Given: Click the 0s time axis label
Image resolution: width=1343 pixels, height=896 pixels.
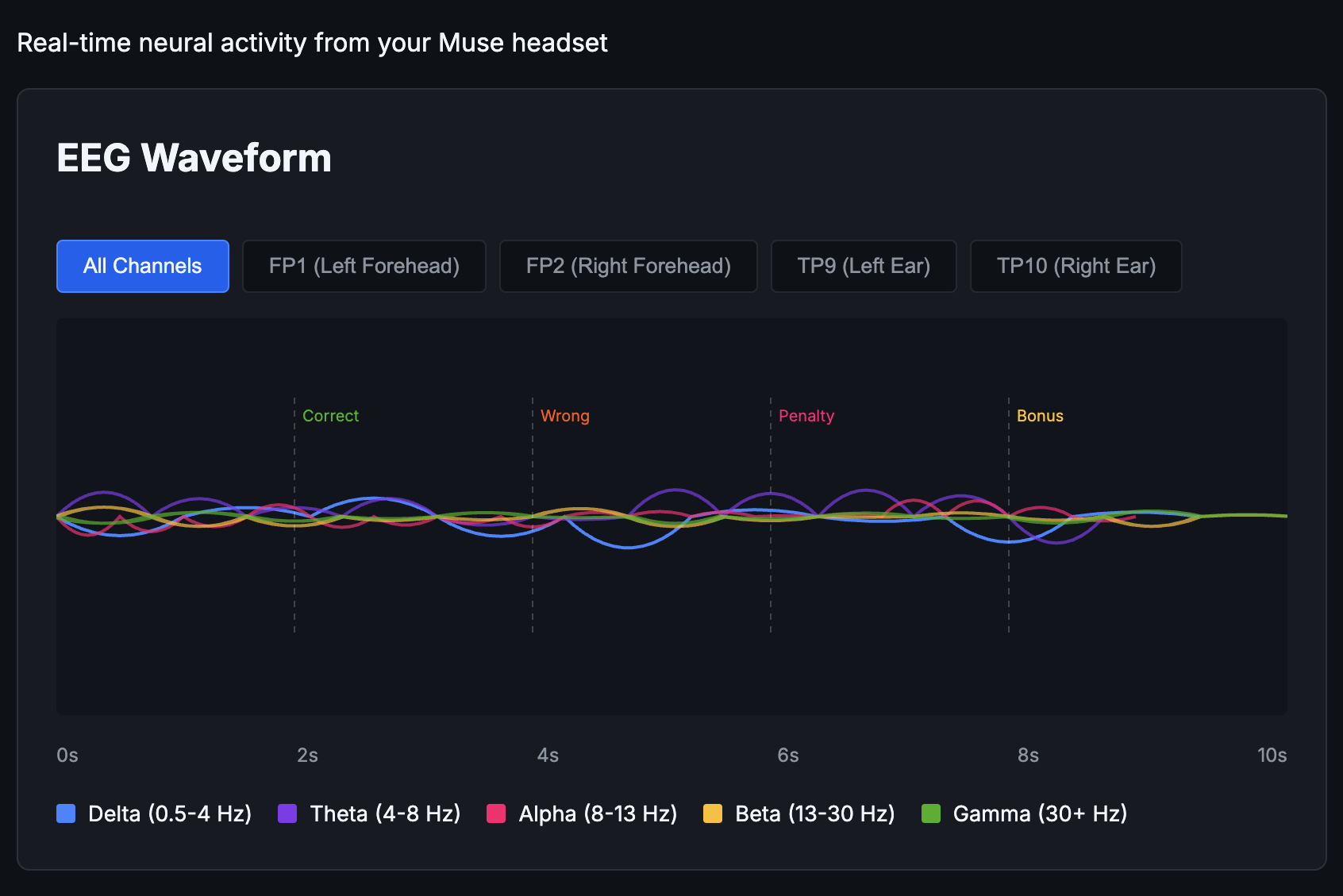Looking at the screenshot, I should 67,755.
